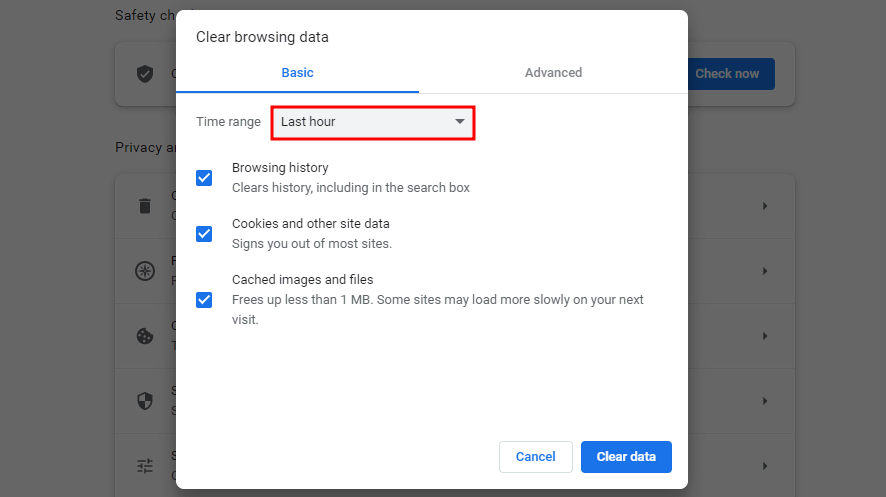This screenshot has width=886, height=497.
Task: Click the cookie icon in settings list
Action: click(x=145, y=336)
